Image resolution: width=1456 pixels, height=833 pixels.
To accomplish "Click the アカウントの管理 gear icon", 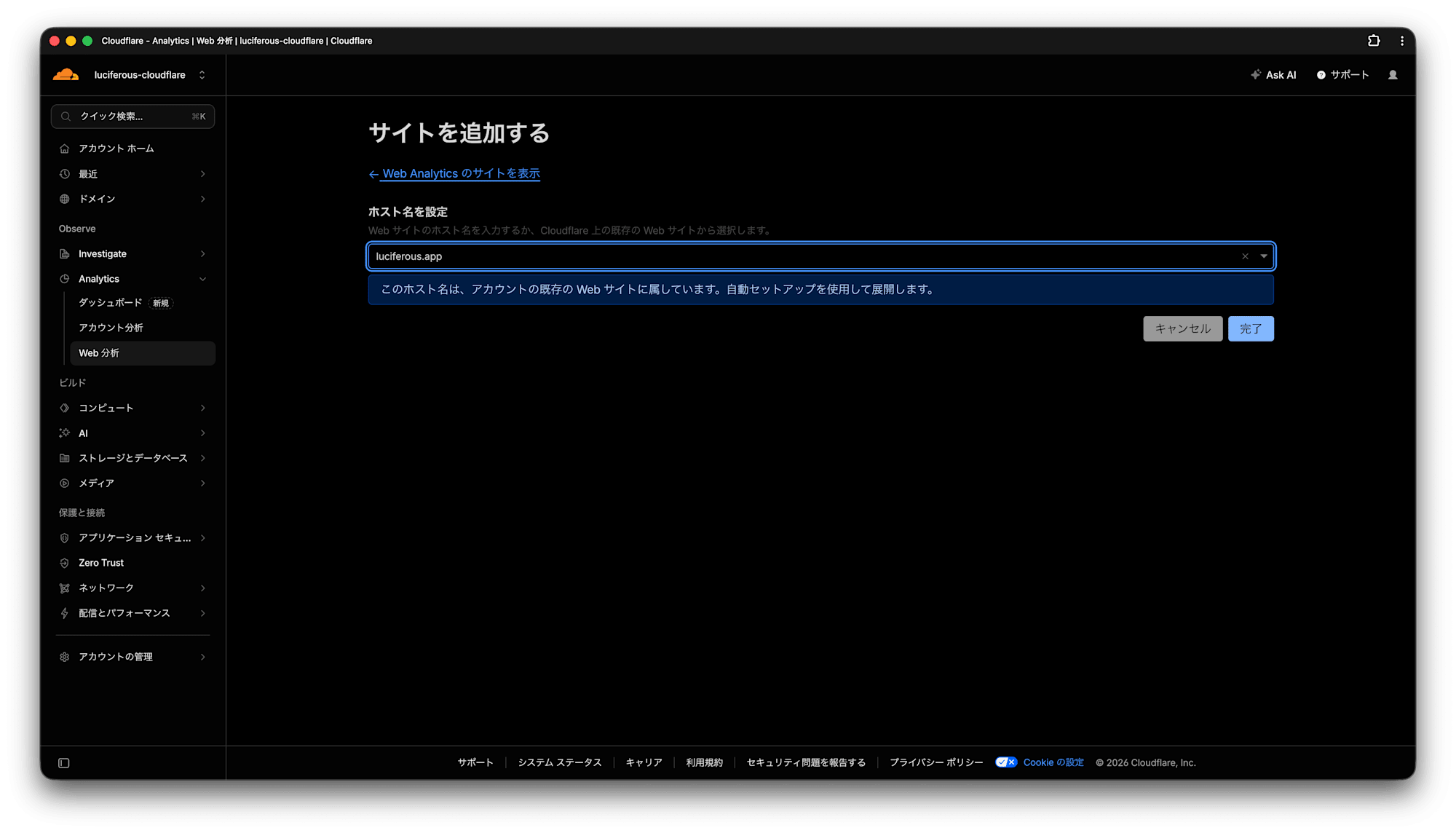I will click(65, 657).
